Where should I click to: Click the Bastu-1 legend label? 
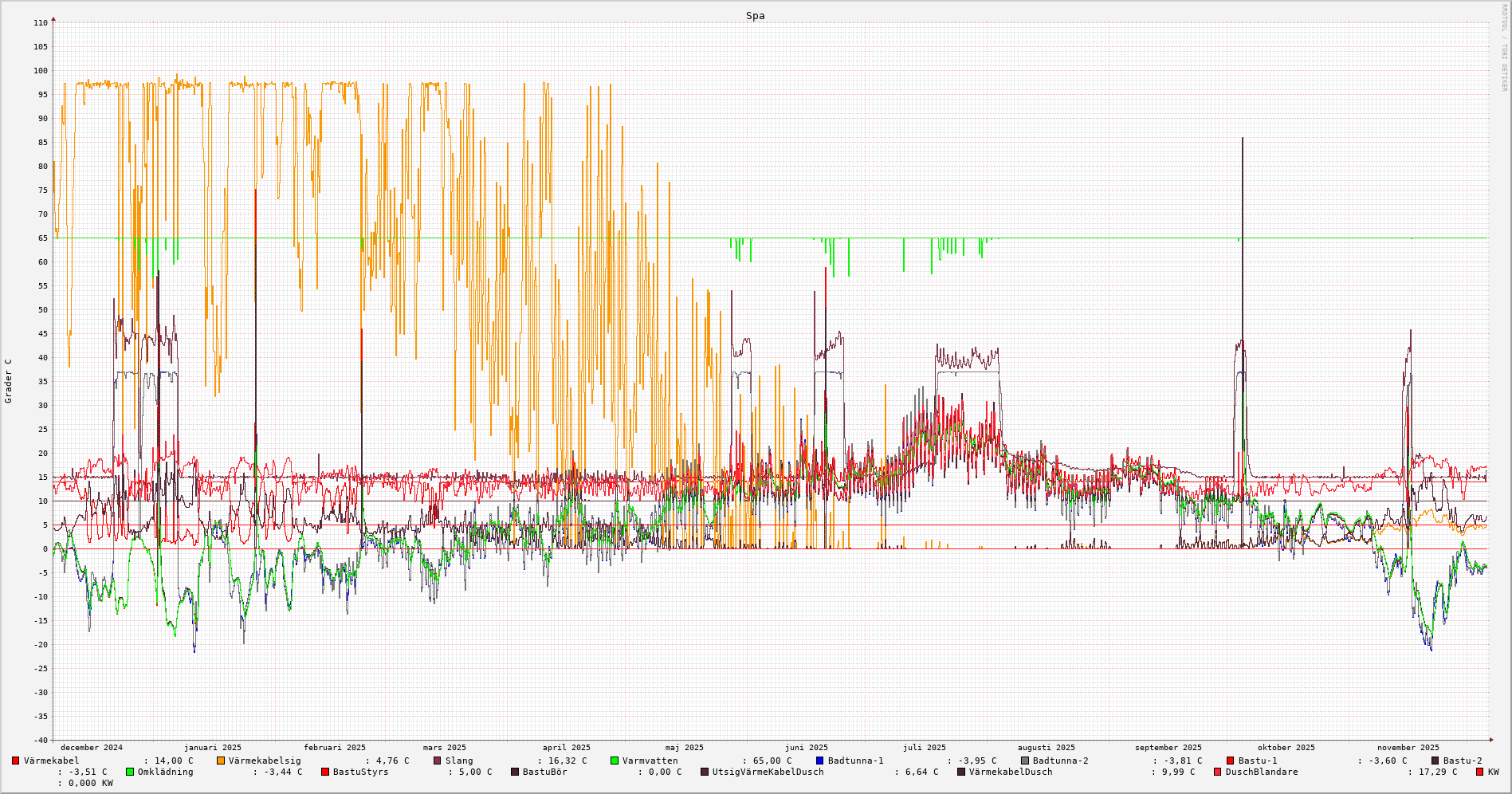pos(1257,761)
